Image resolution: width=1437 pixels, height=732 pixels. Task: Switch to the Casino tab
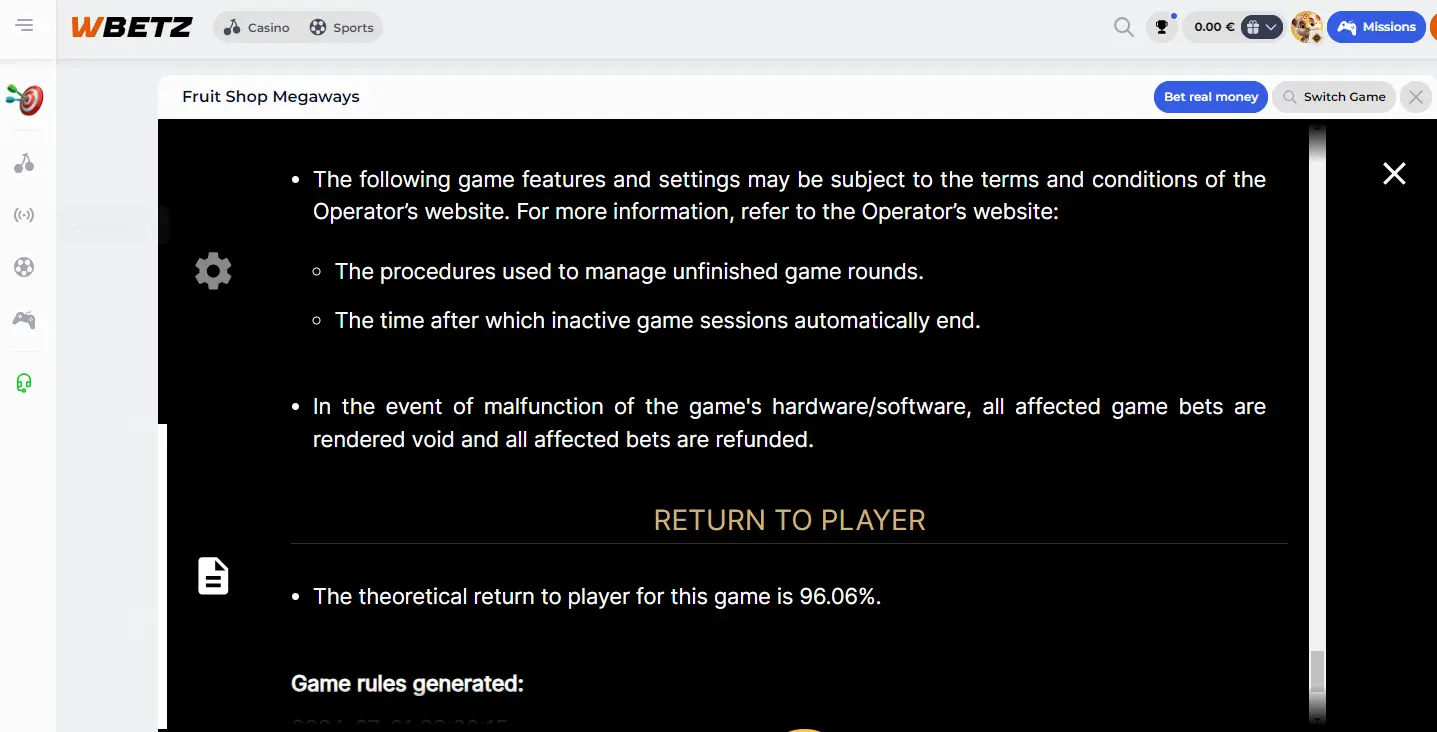257,27
